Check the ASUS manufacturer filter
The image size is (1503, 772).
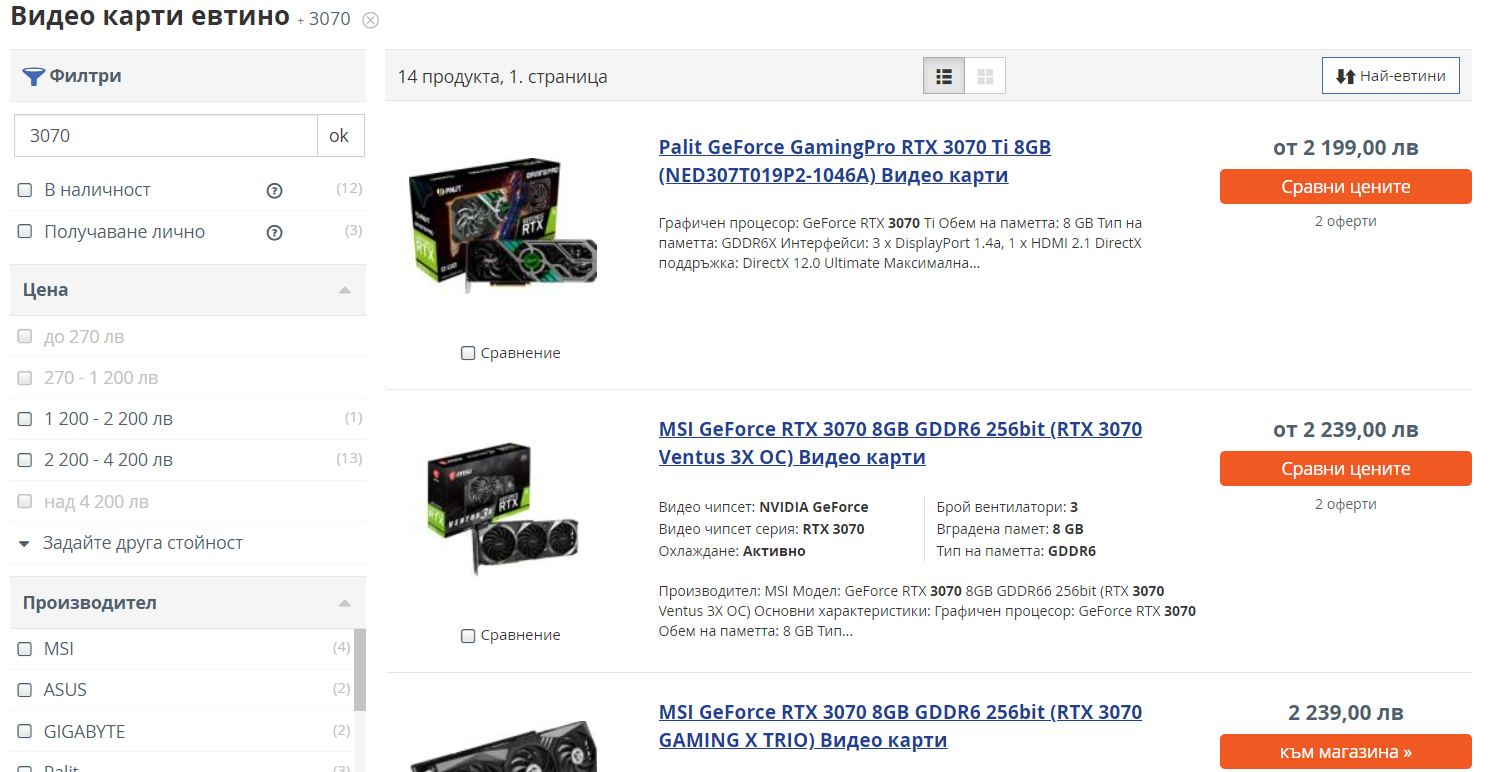pos(25,690)
